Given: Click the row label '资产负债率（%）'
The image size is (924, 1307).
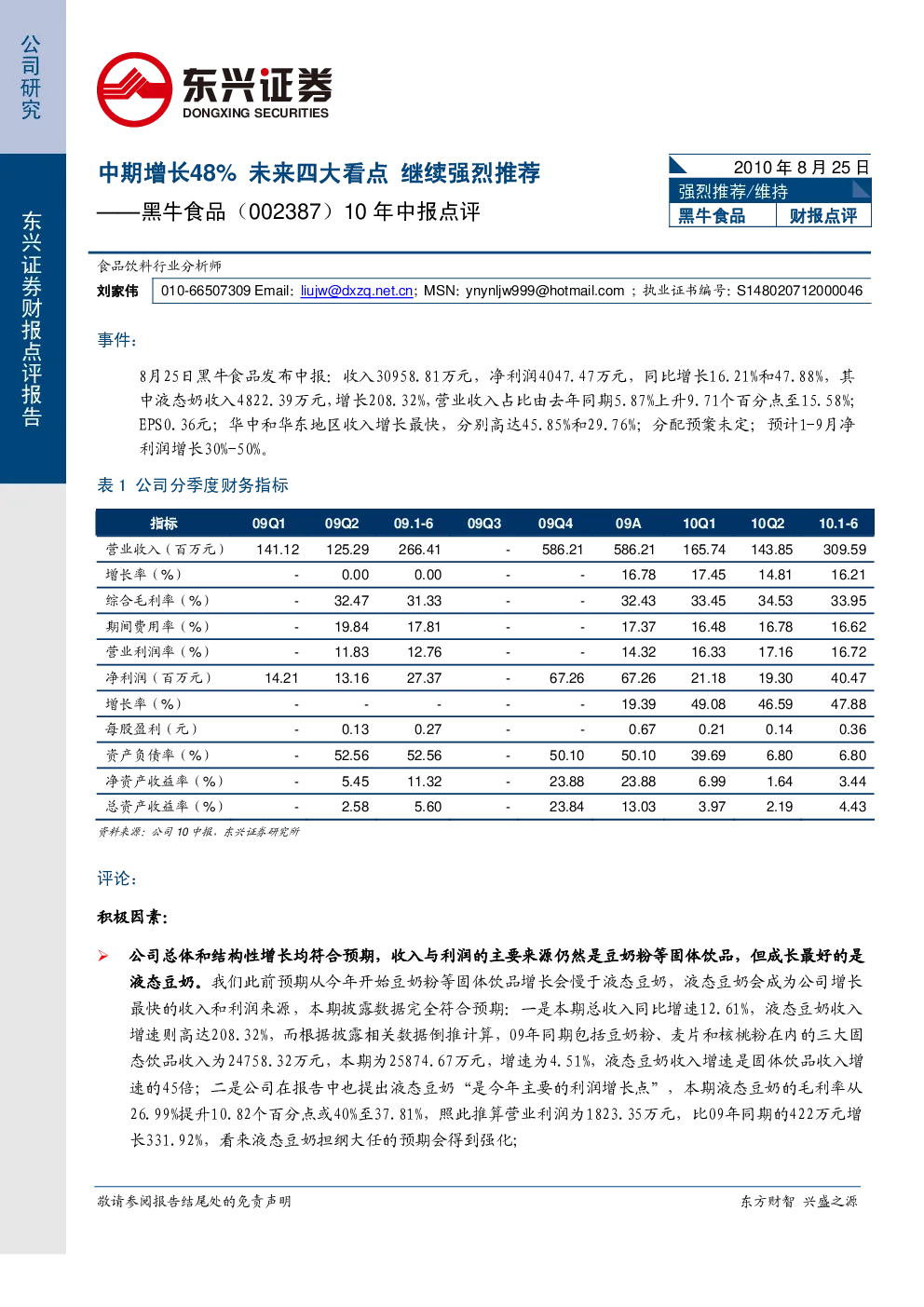Looking at the screenshot, I should click(x=157, y=756).
